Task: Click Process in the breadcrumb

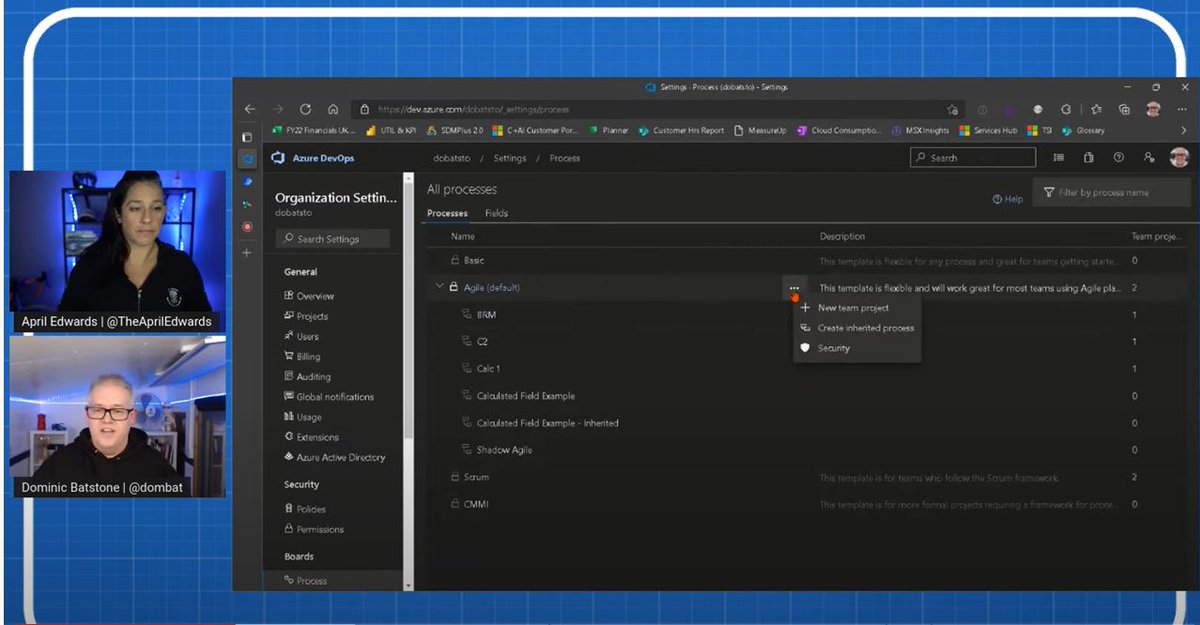Action: (564, 158)
